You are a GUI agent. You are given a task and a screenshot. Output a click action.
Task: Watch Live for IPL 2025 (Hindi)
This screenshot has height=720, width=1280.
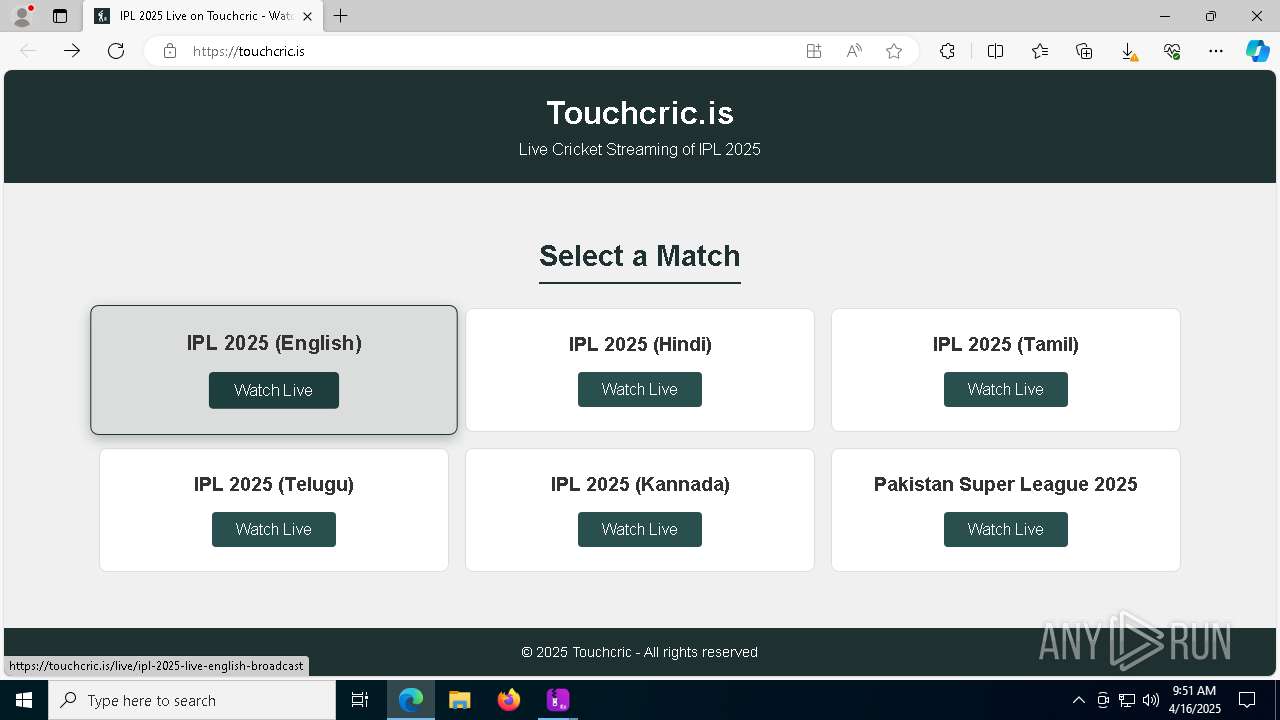(x=640, y=389)
